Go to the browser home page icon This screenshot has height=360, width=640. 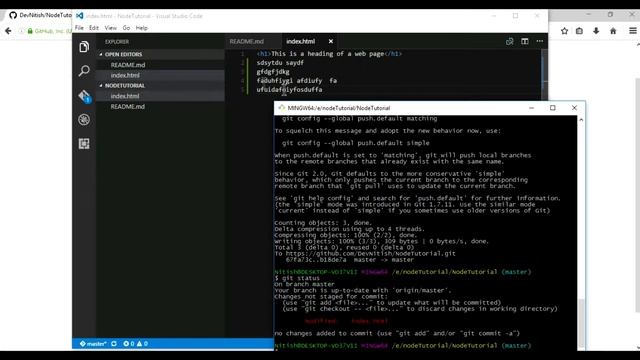click(x=613, y=31)
